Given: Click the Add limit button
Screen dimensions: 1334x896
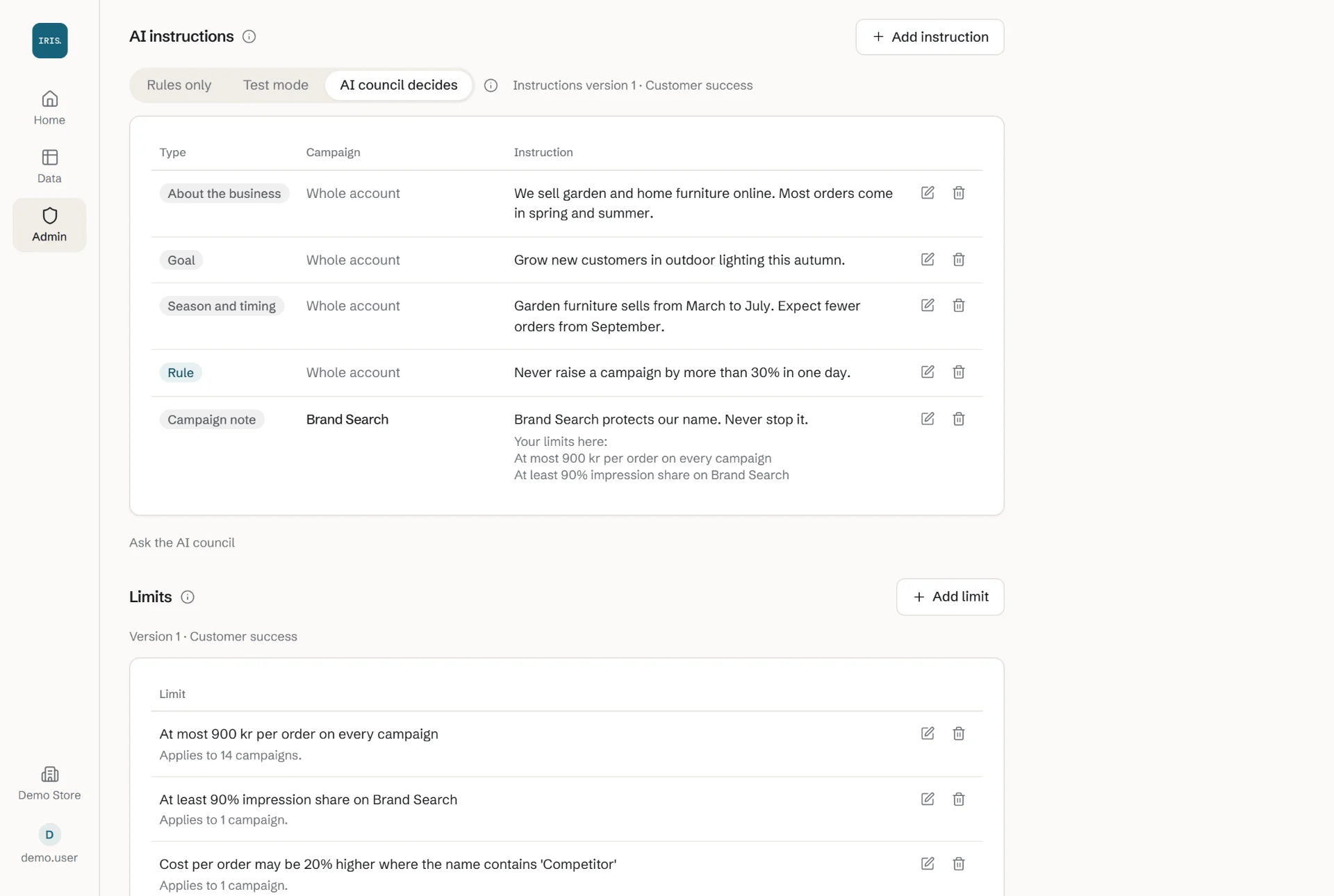Looking at the screenshot, I should pos(950,597).
